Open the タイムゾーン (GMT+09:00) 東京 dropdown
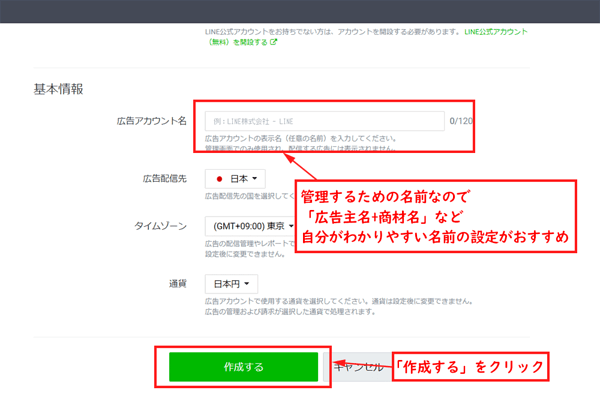 click(x=250, y=226)
